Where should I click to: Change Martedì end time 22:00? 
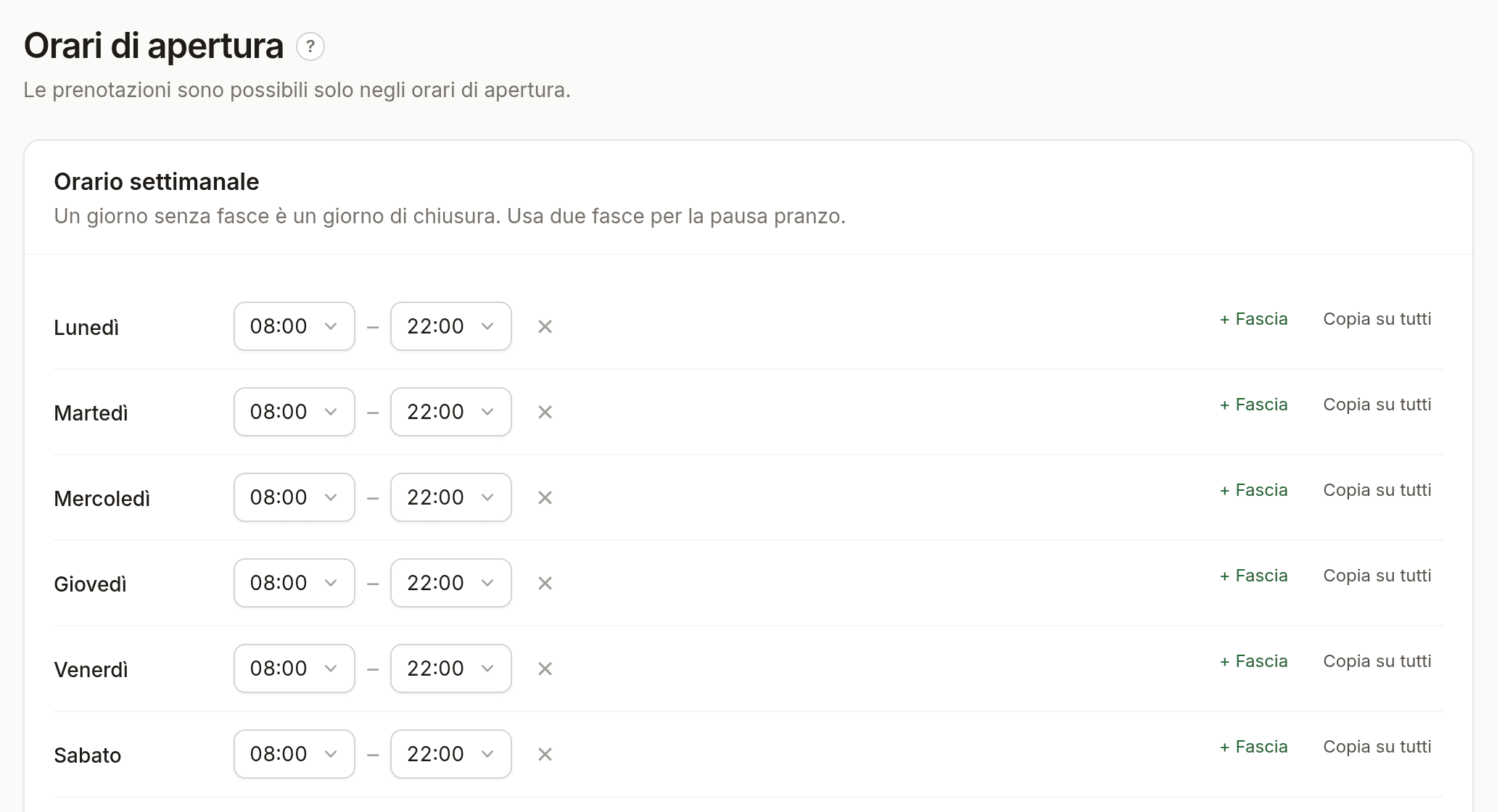pyautogui.click(x=451, y=412)
